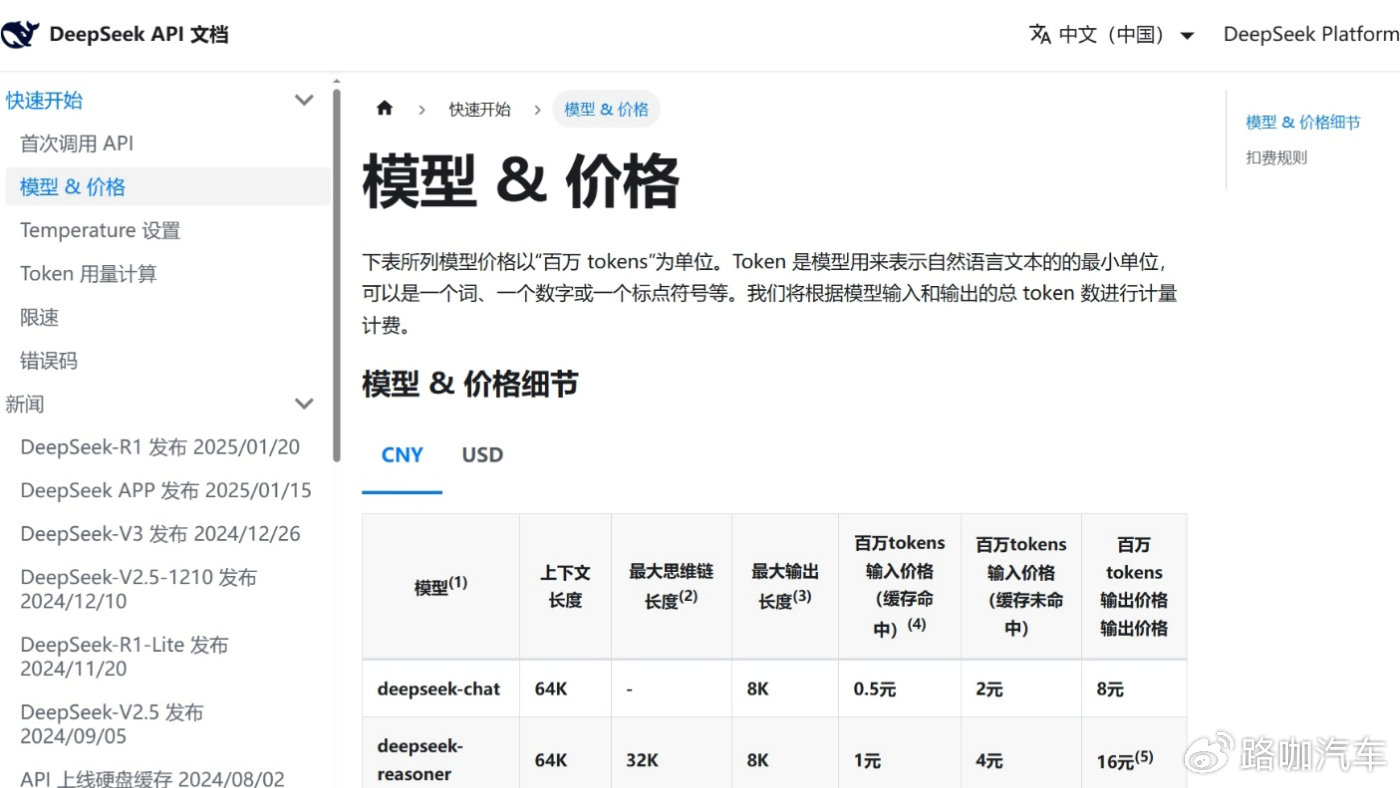
Task: Collapse the 快速开始 sidebar section
Action: click(304, 100)
